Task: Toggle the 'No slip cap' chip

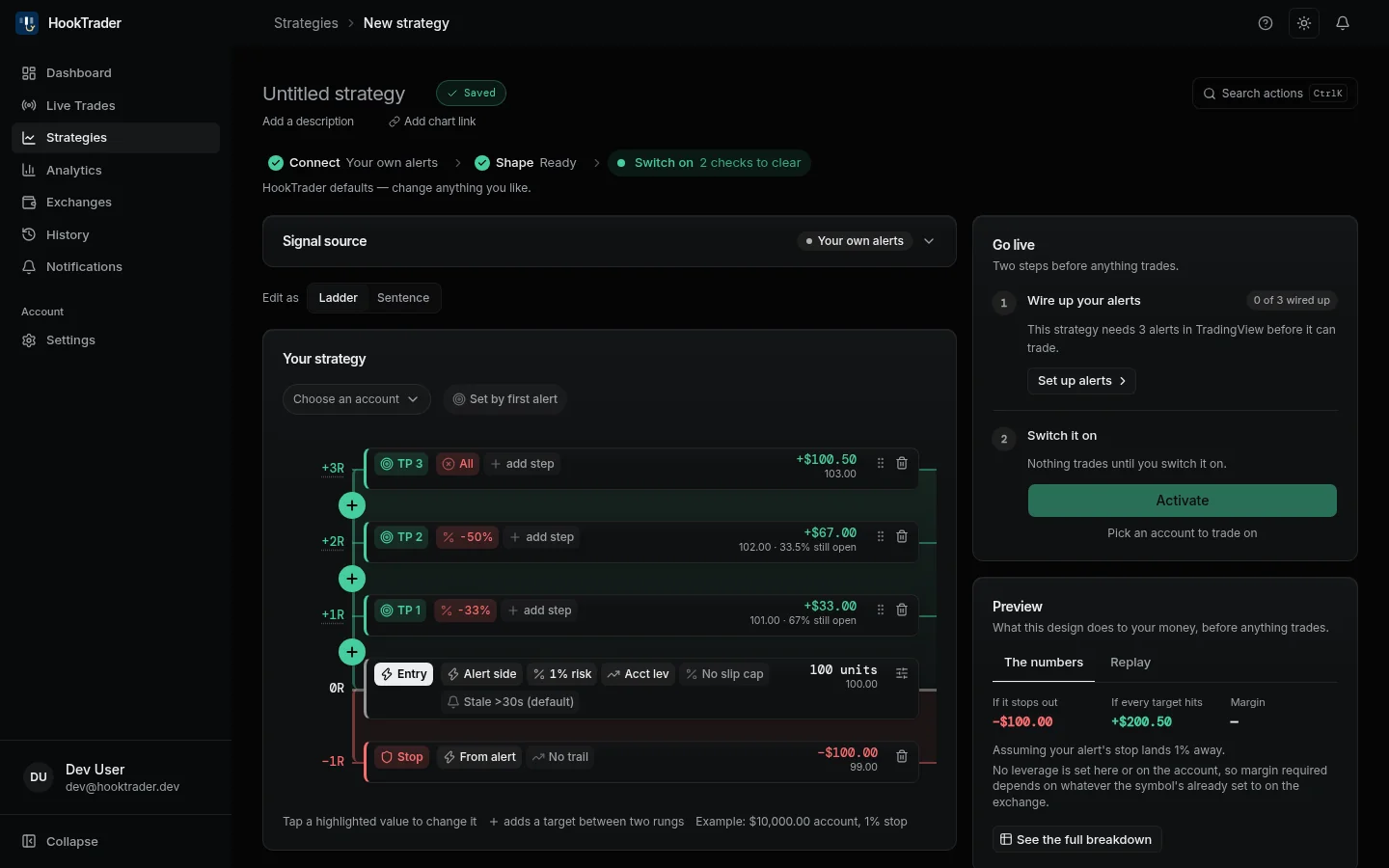Action: pyautogui.click(x=724, y=674)
